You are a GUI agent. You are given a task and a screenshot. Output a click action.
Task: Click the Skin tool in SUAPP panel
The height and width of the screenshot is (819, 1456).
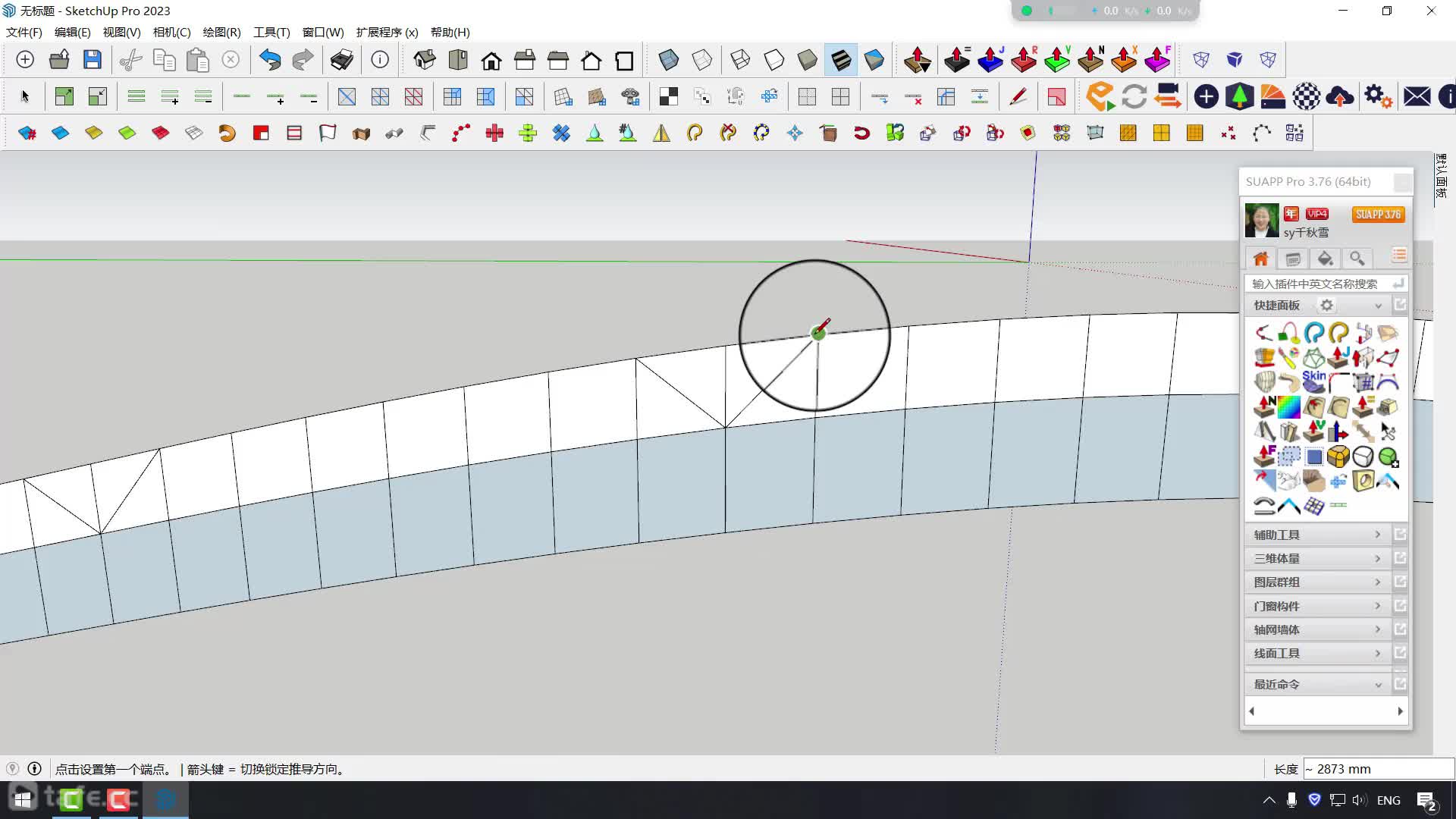coord(1313,381)
